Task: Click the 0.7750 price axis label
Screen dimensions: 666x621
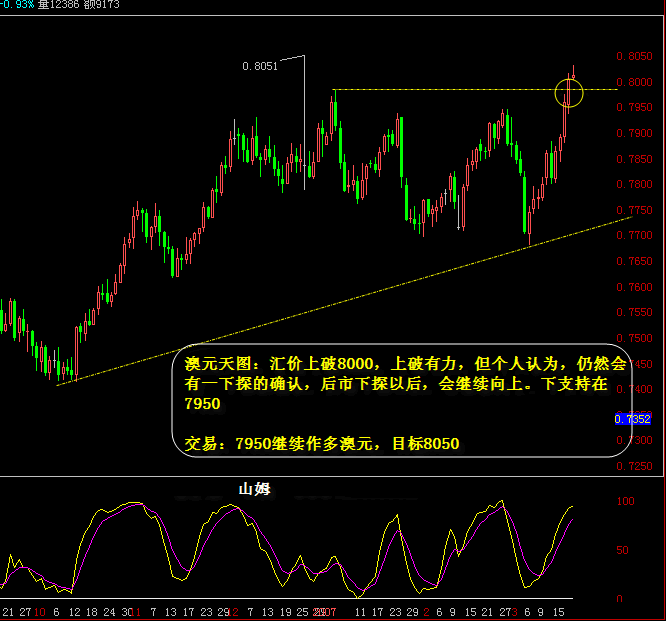Action: (634, 210)
